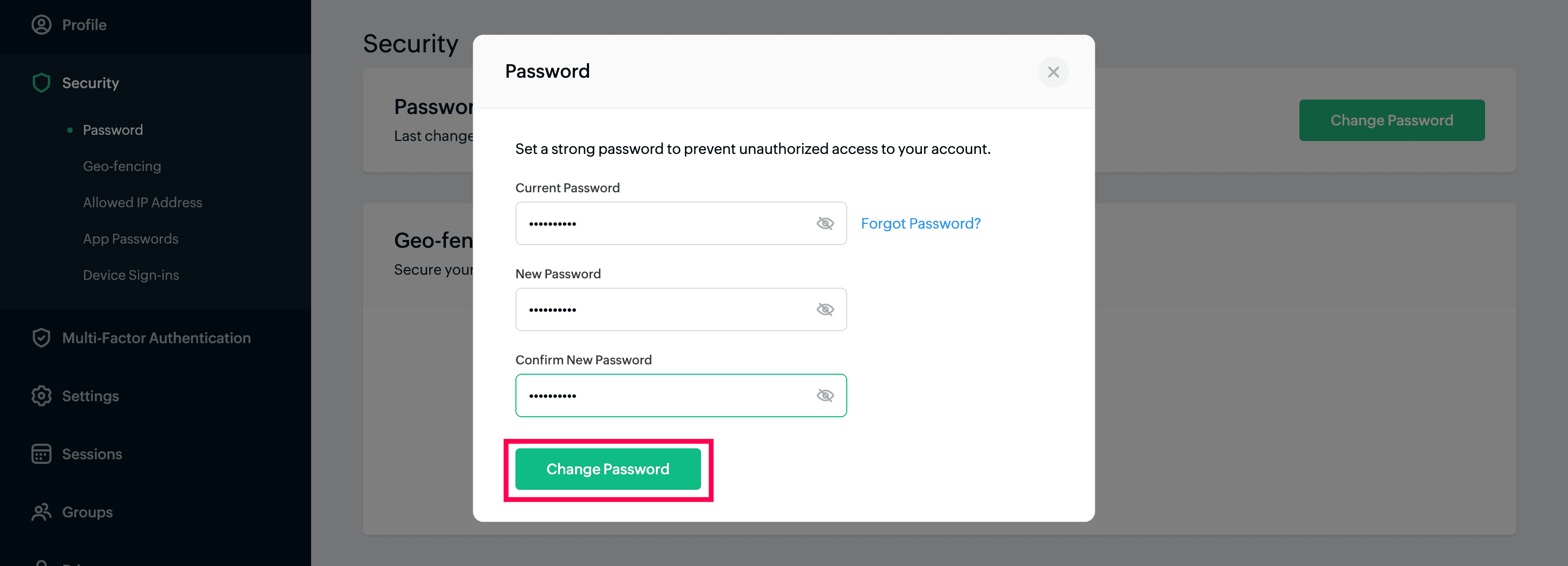Select App Passwords in the sidebar

point(130,238)
